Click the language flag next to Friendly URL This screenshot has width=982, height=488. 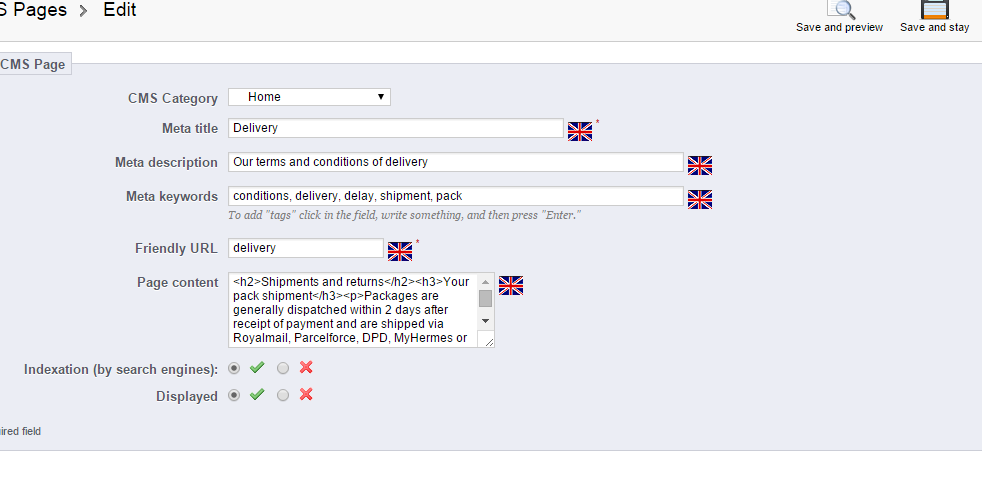click(x=400, y=251)
